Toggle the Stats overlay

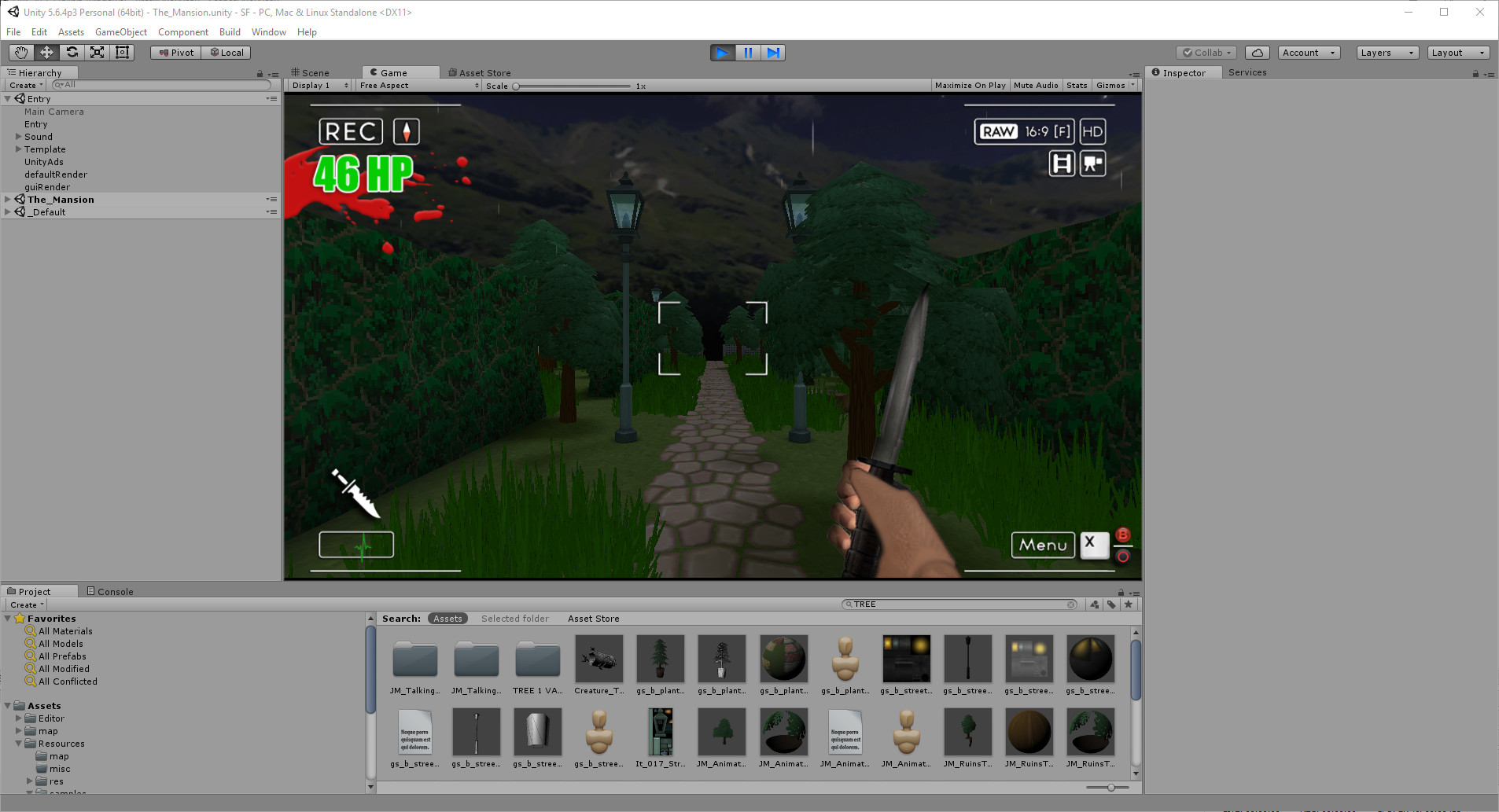click(1077, 85)
